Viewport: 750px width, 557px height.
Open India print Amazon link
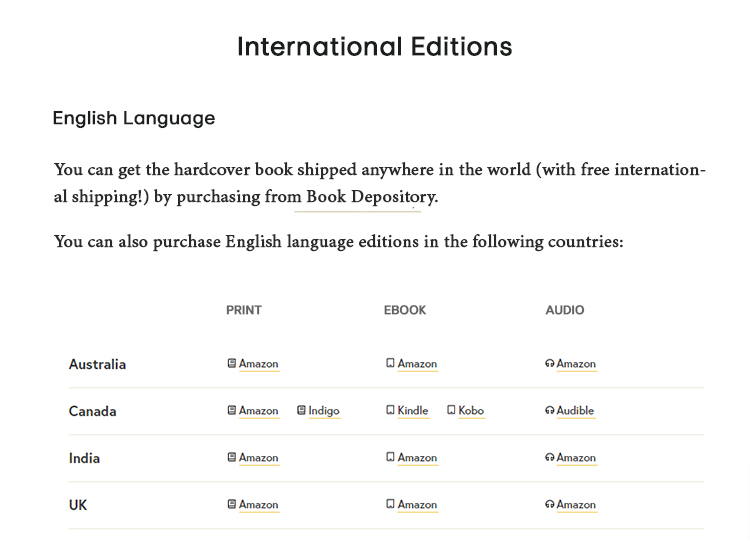(259, 458)
